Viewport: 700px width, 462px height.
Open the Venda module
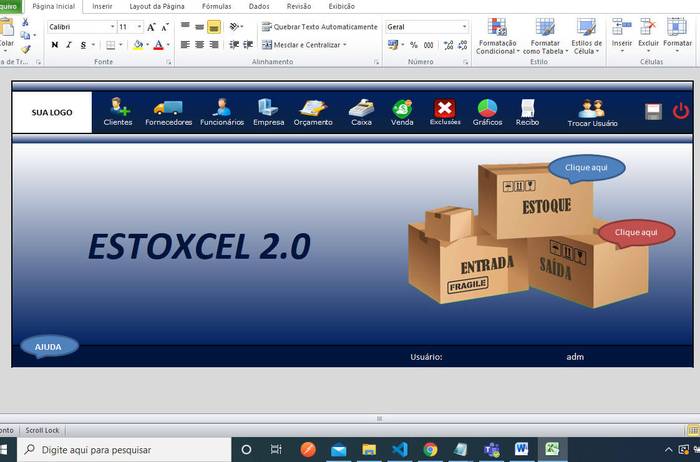click(x=402, y=112)
